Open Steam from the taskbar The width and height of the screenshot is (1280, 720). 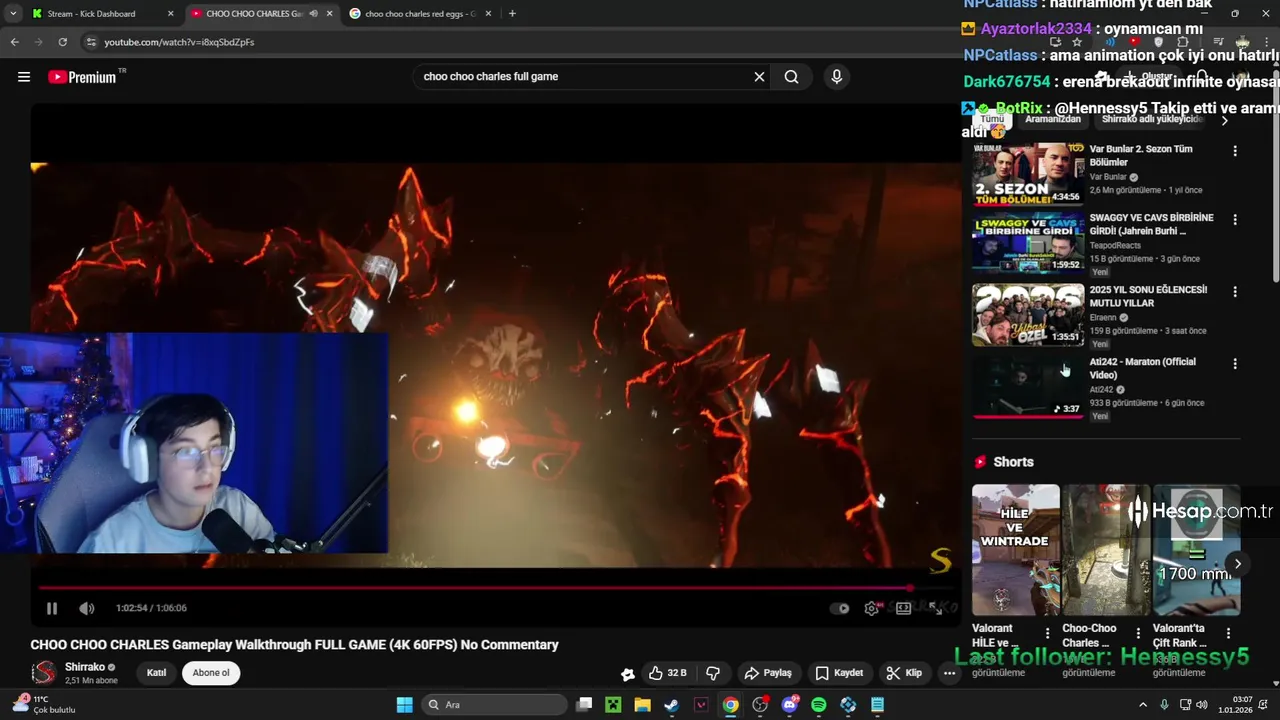tap(672, 705)
